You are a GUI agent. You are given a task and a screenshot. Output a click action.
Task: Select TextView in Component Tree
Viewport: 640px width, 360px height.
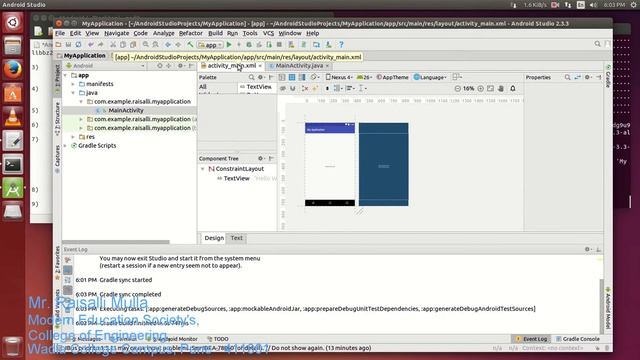236,178
